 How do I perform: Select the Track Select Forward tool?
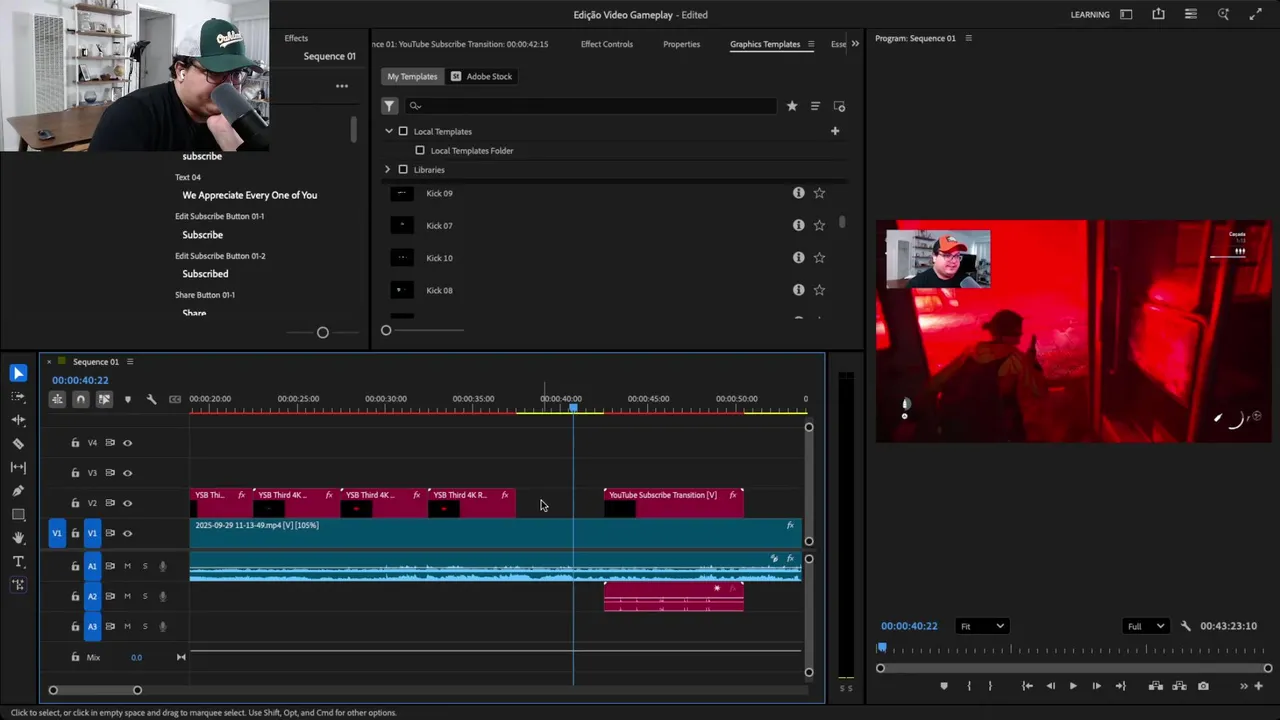coord(18,396)
